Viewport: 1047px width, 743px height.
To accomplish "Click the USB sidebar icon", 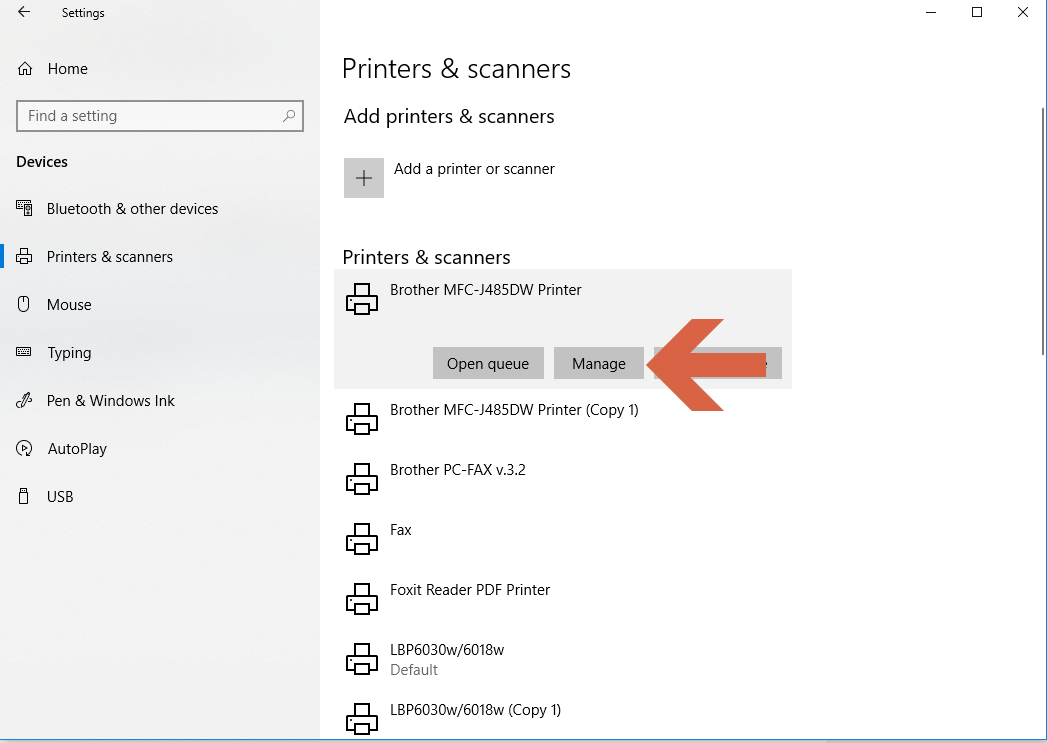I will pos(23,496).
